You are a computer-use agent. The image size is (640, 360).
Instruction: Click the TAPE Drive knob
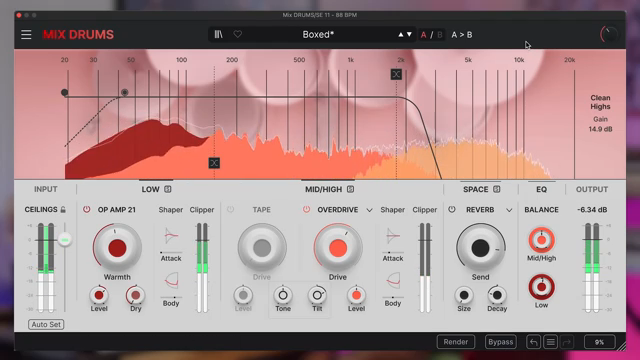tap(262, 248)
